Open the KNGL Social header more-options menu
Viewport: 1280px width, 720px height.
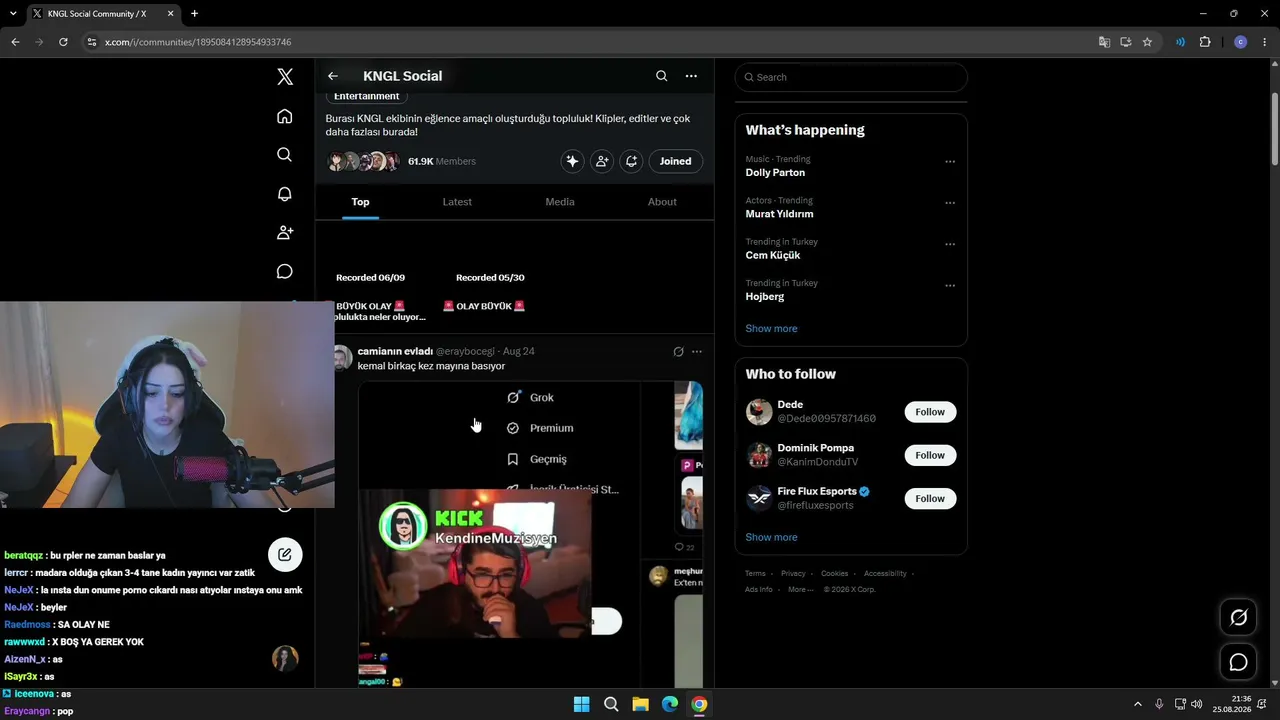(691, 76)
